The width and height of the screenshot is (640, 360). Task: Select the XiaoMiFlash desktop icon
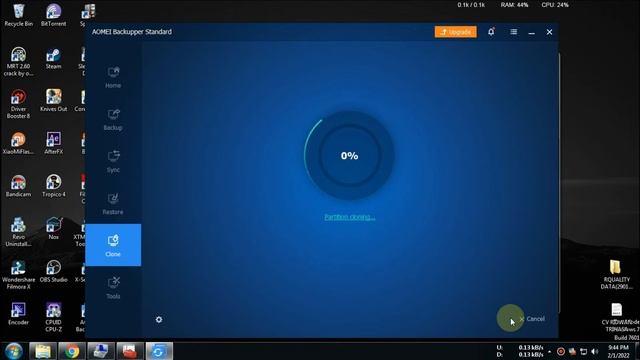point(18,143)
